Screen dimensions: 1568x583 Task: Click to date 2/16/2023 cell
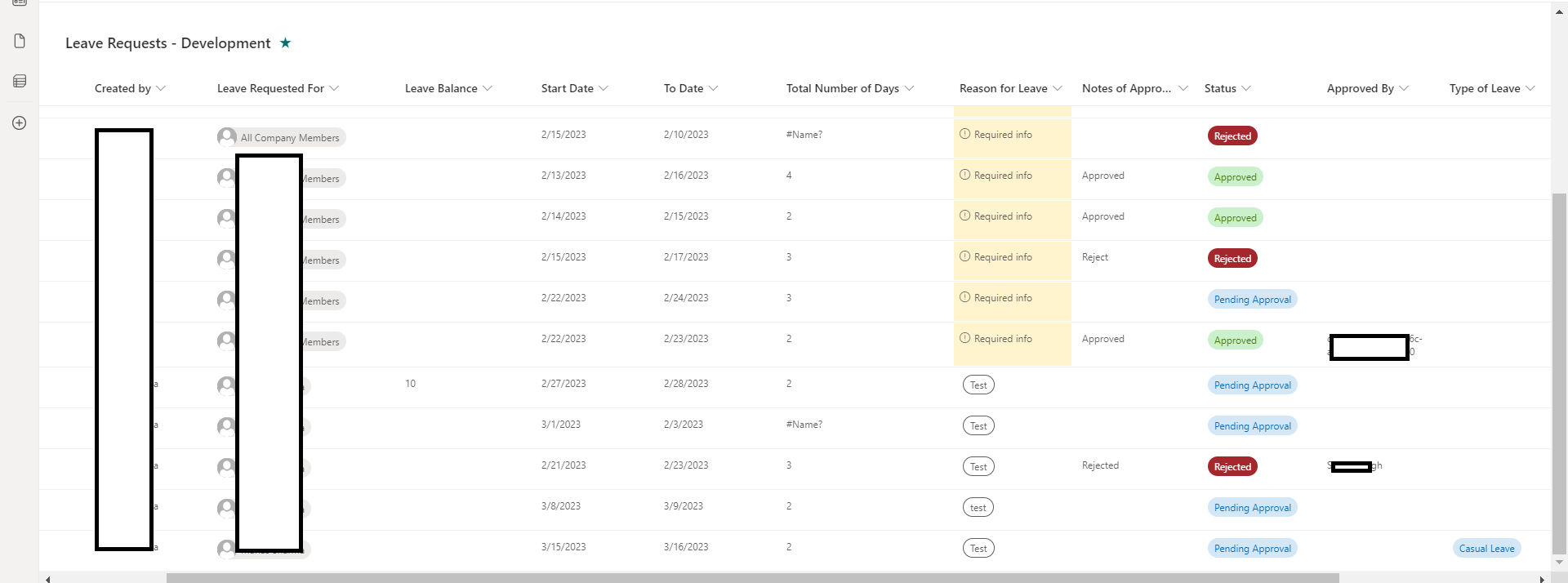(x=686, y=176)
